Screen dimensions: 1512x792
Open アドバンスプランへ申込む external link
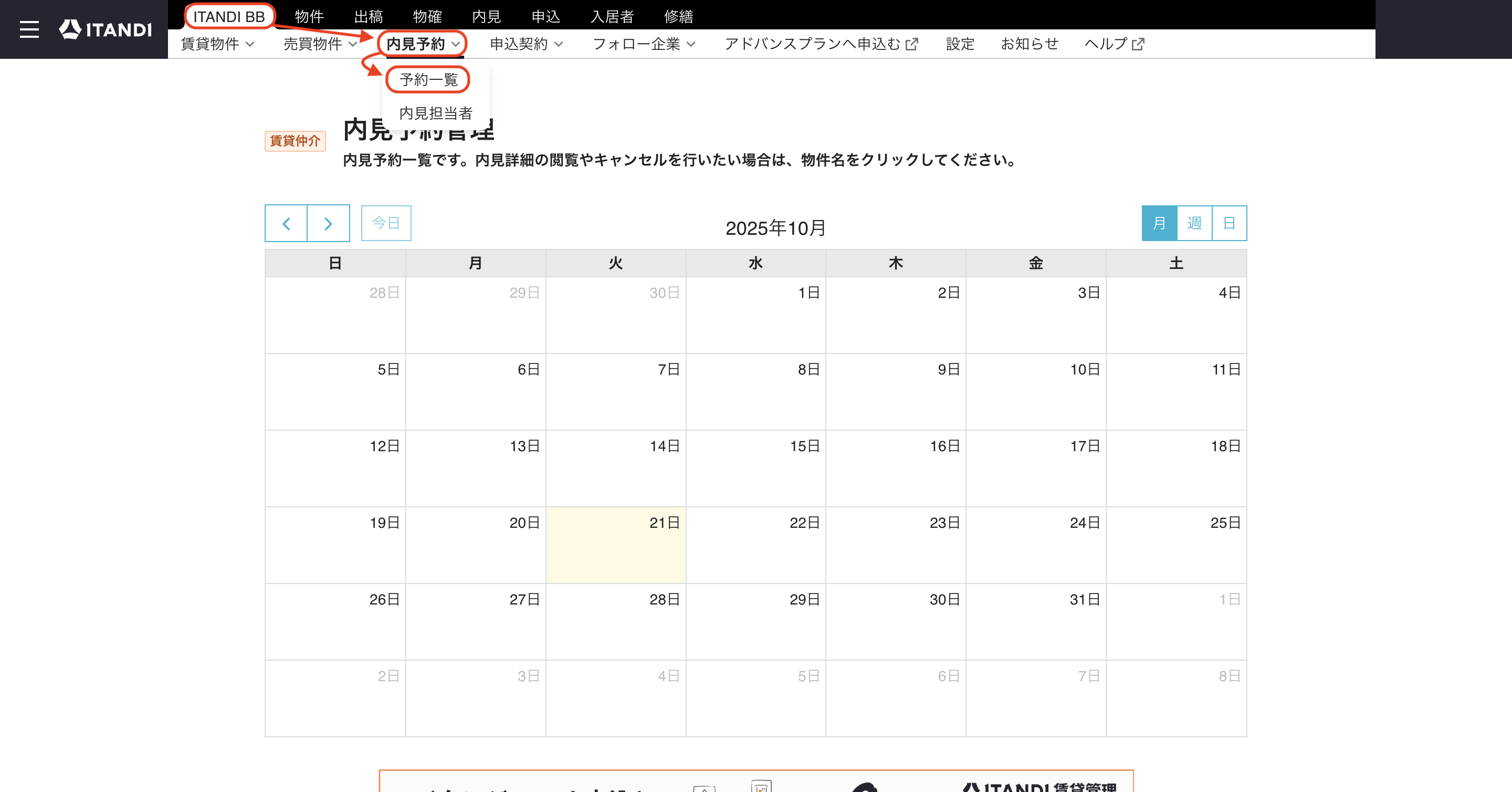[821, 44]
